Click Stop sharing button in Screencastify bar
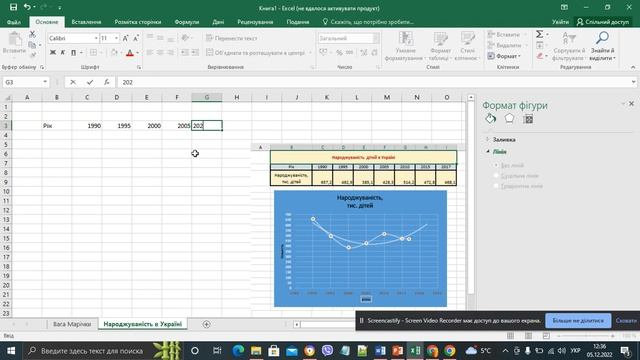The width and height of the screenshot is (640, 360). (578, 320)
